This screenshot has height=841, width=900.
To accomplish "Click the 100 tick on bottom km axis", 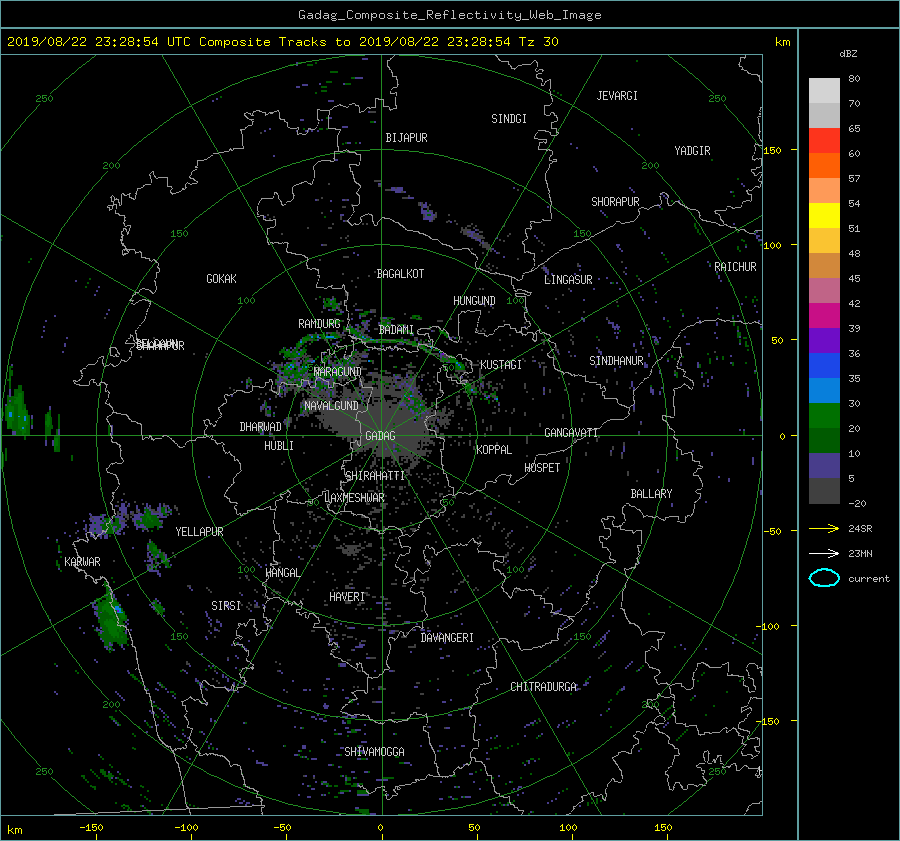I will click(x=568, y=827).
